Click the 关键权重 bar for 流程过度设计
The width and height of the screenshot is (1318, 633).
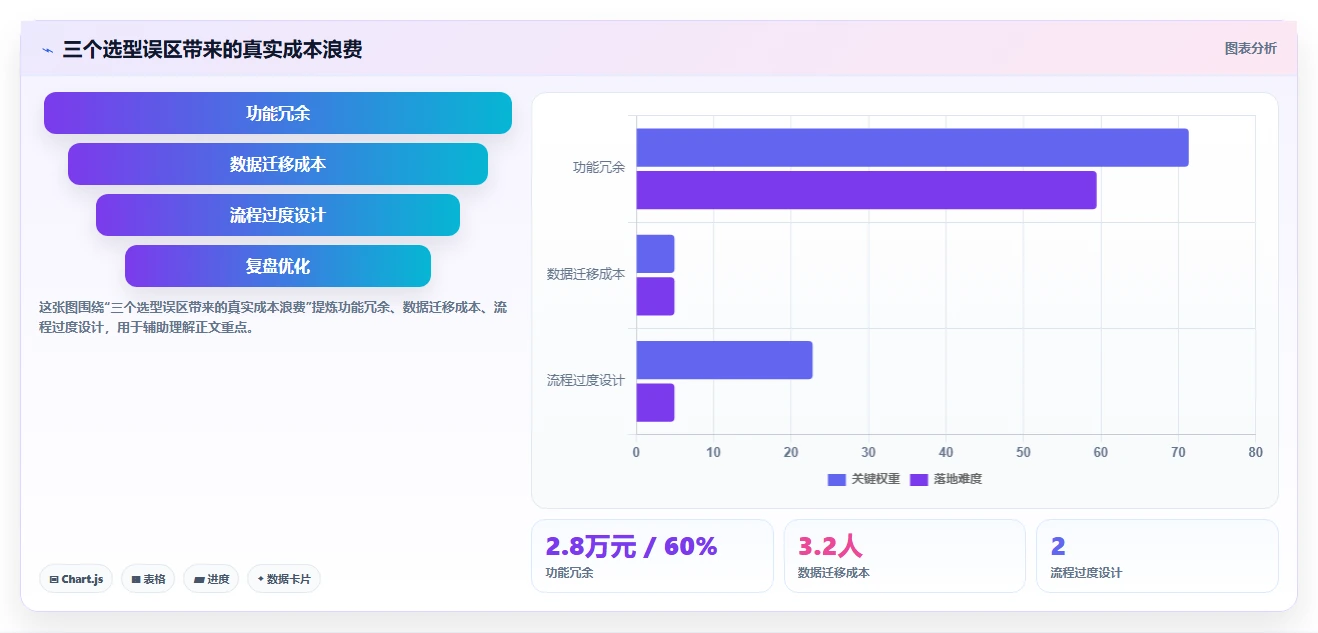[724, 360]
